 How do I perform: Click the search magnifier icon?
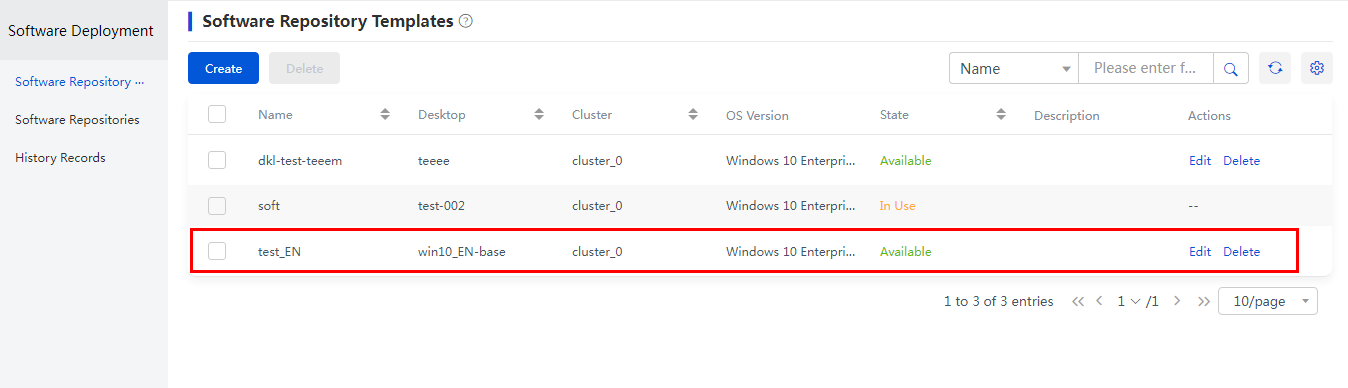point(1231,68)
